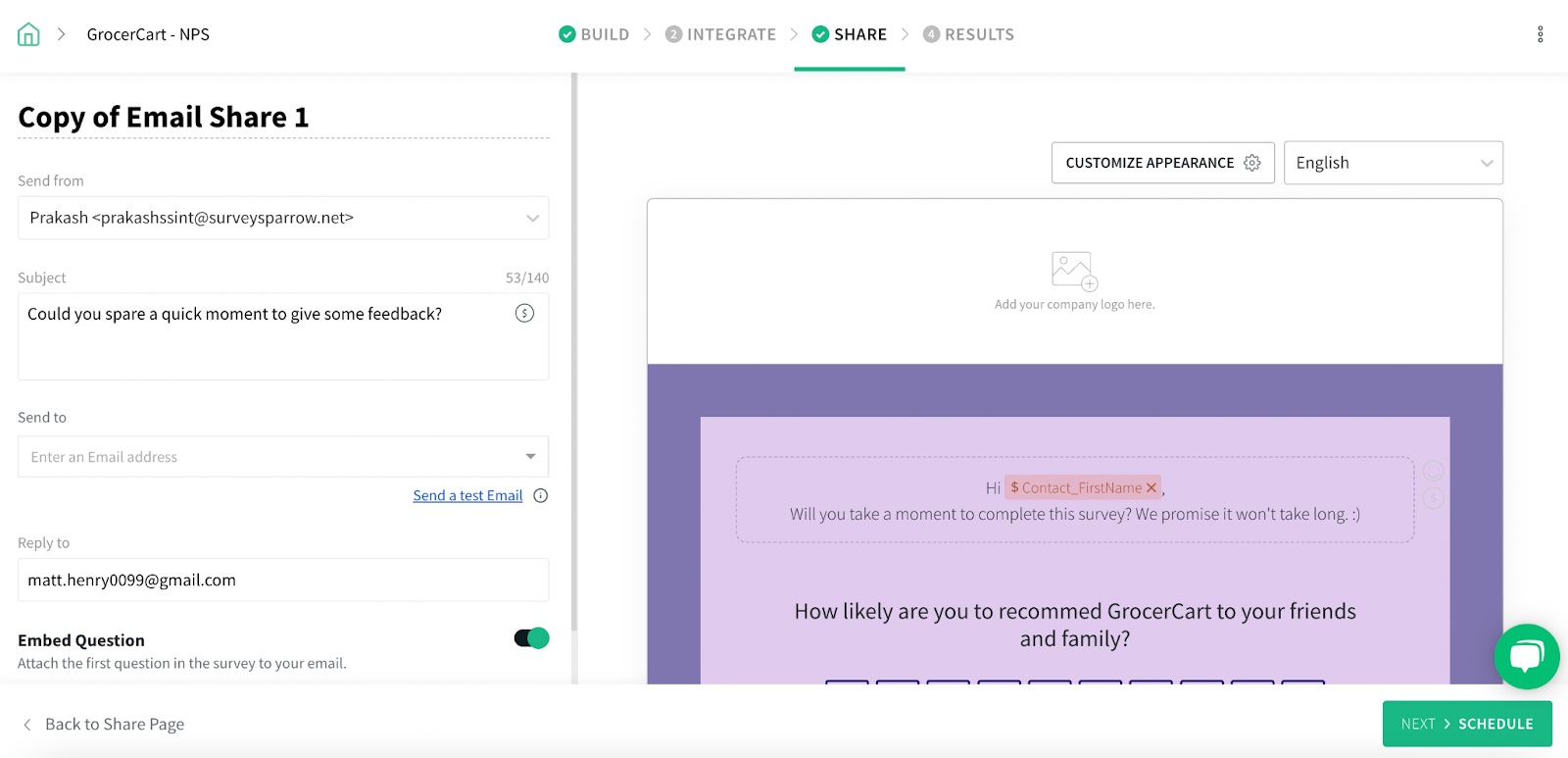Switch to the BUILD step
This screenshot has width=1568, height=758.
coord(594,34)
